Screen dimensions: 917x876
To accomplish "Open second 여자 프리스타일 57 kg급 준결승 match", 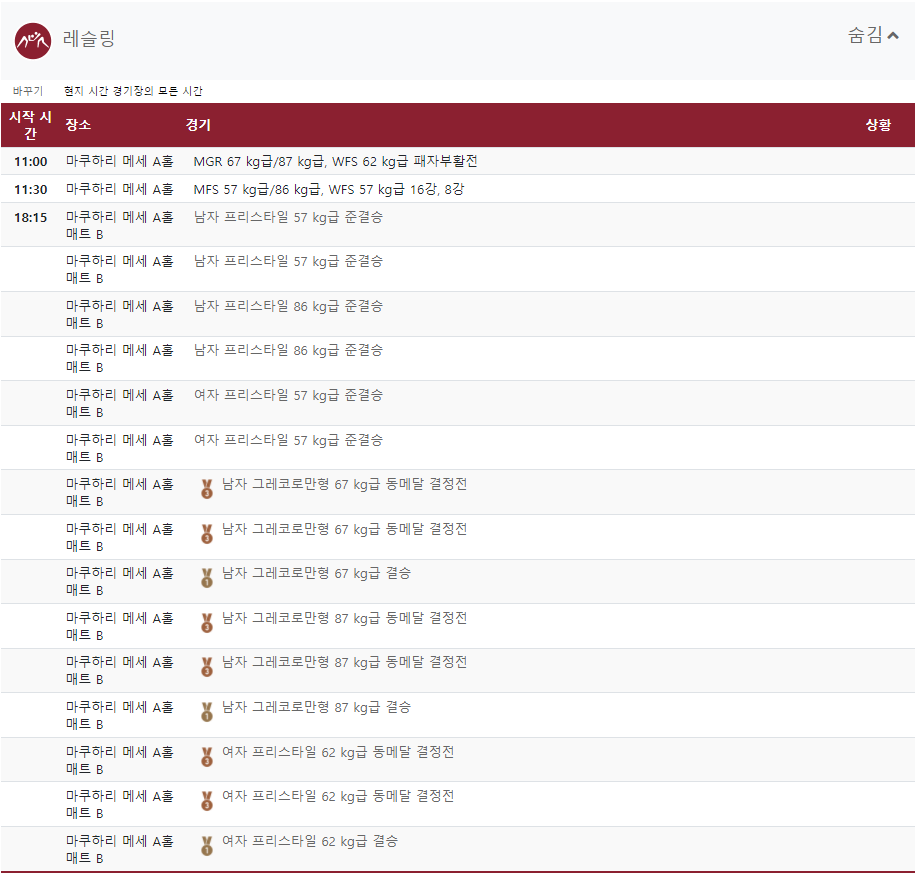I will click(x=288, y=440).
